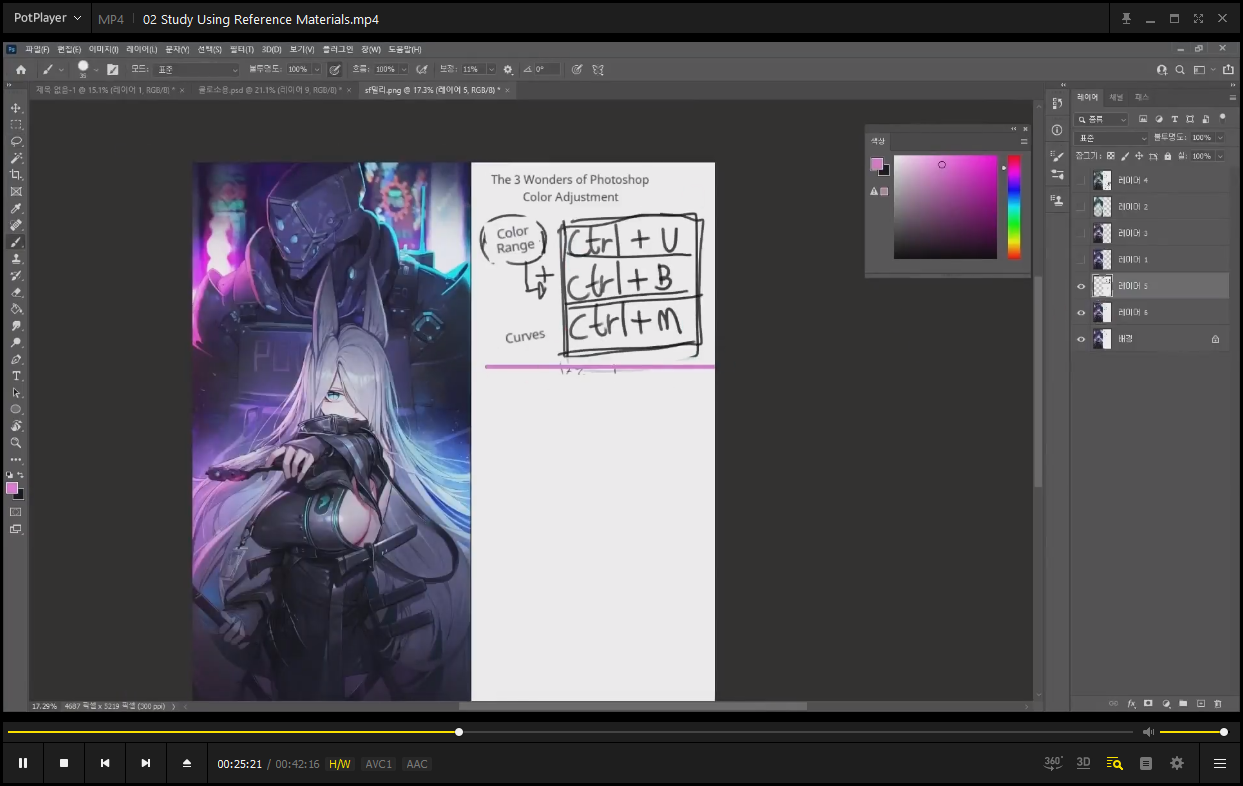This screenshot has width=1243, height=786.
Task: Open the Properties info panel icon
Action: click(x=1057, y=130)
